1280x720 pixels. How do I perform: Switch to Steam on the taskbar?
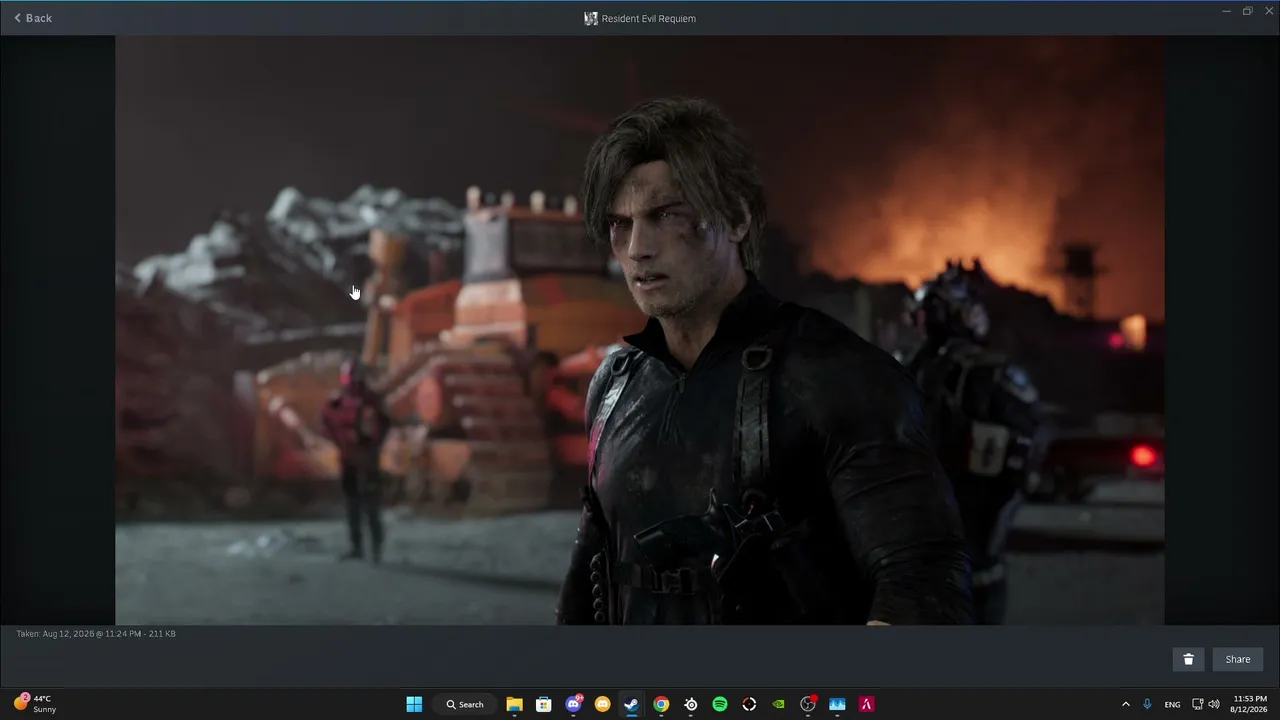click(x=632, y=704)
